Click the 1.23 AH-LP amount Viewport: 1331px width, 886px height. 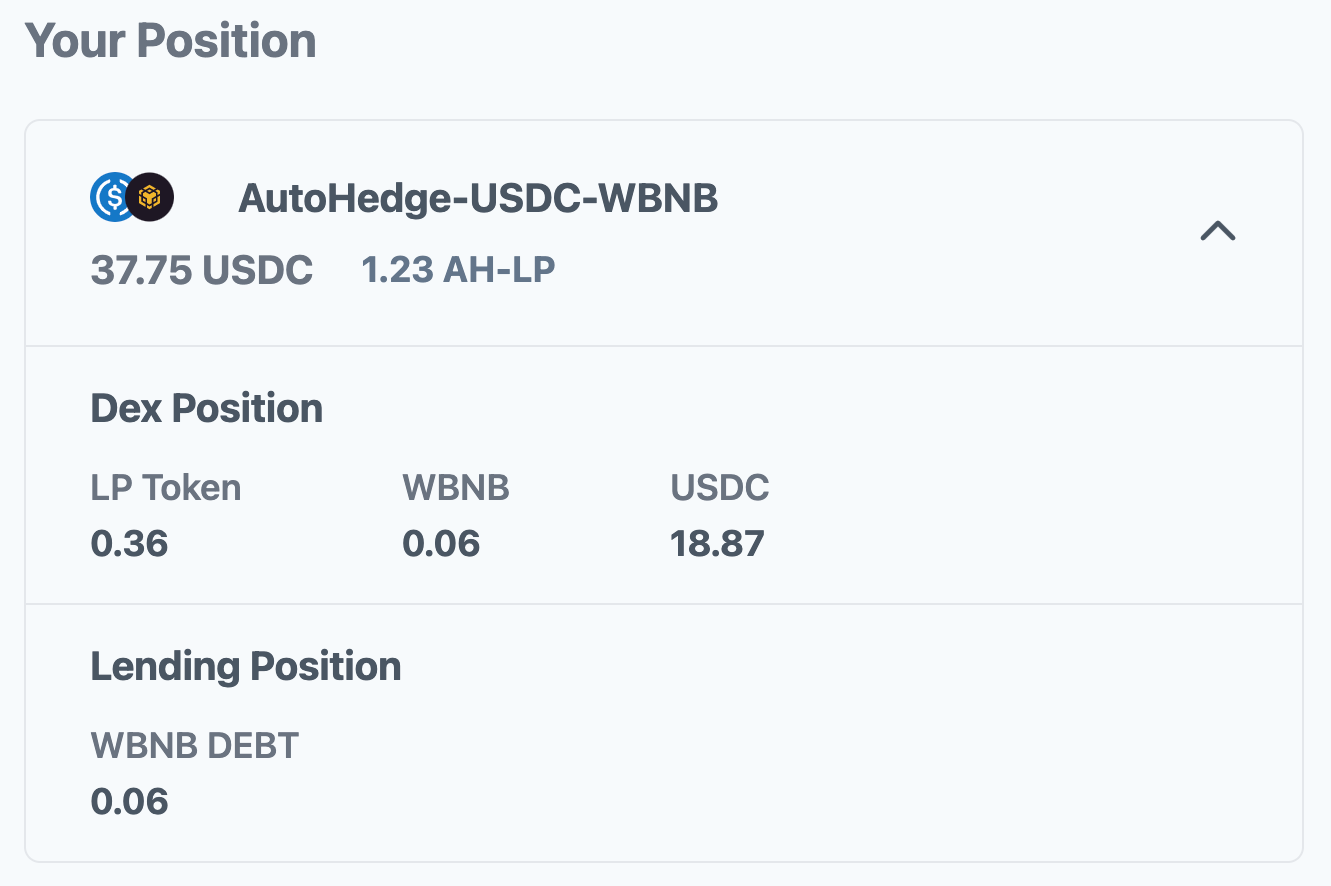[458, 270]
